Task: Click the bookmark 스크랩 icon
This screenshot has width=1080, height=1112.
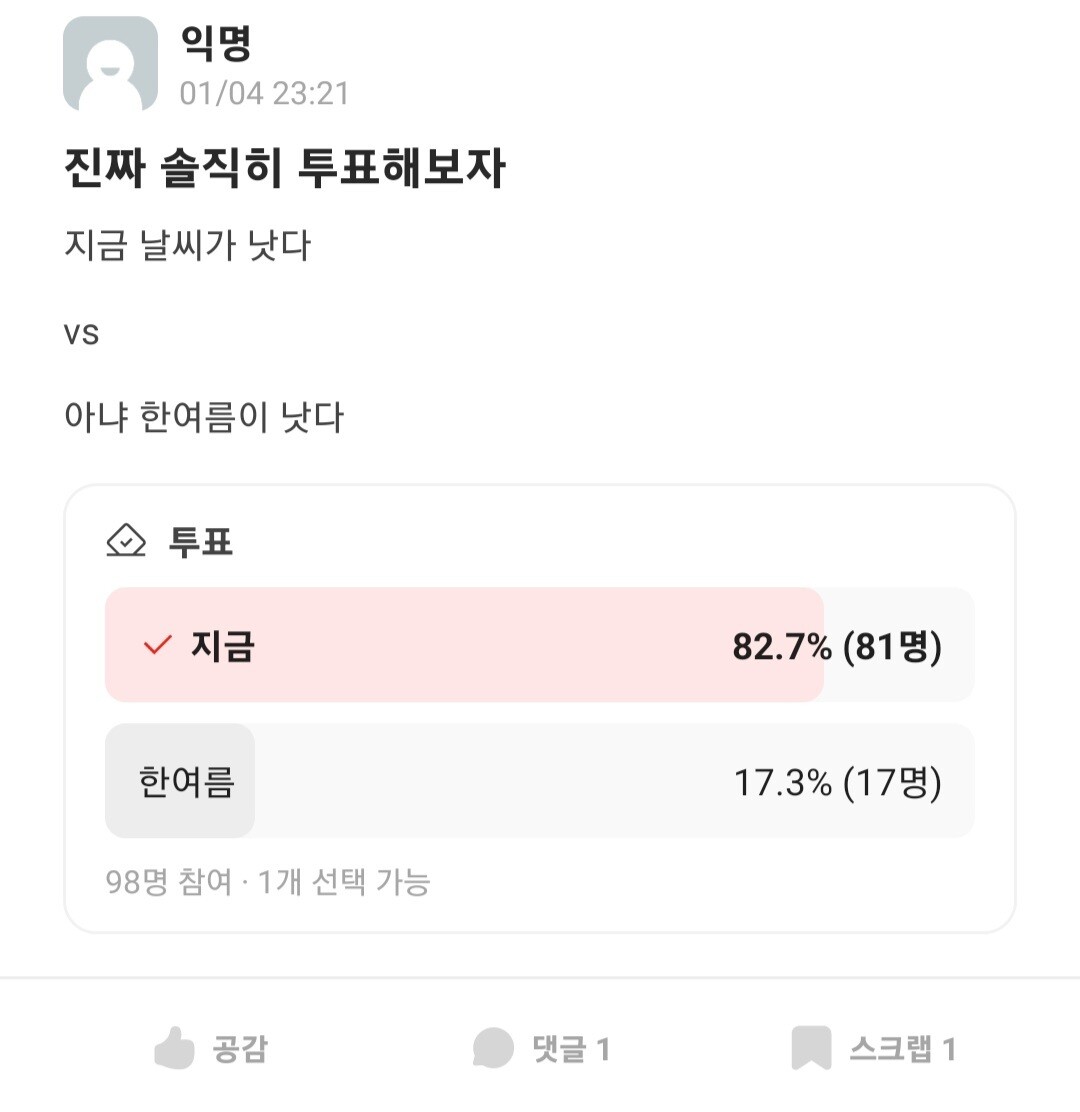Action: tap(811, 1048)
